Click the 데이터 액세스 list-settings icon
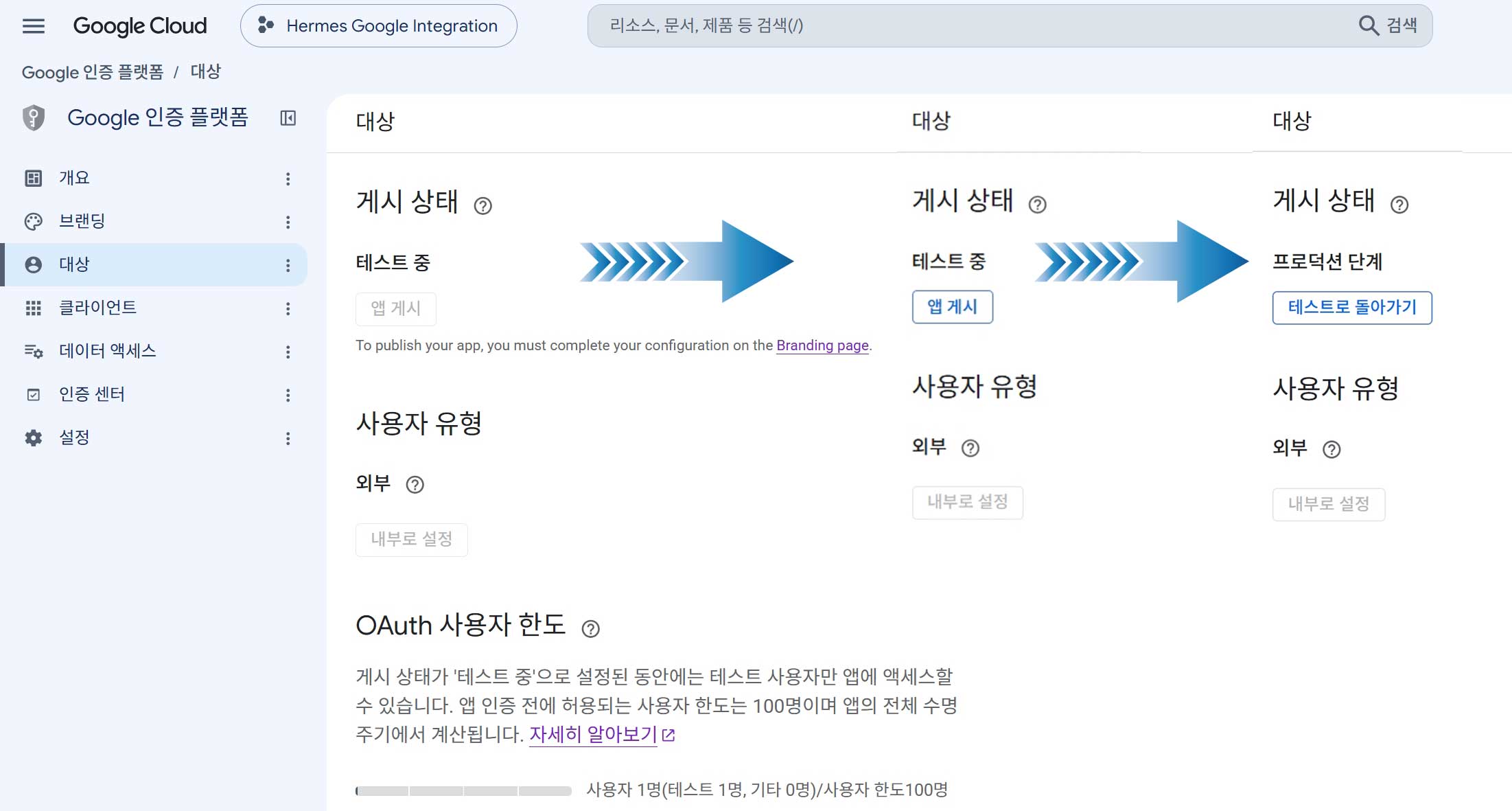 (34, 352)
